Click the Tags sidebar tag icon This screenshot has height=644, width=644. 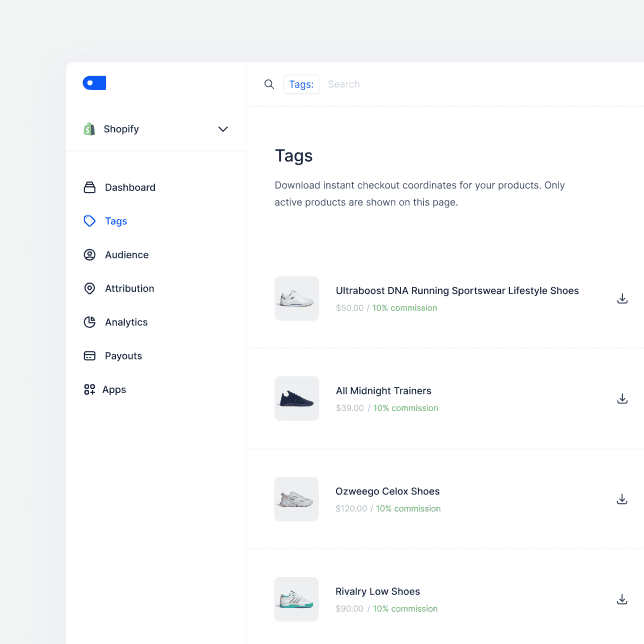(90, 221)
